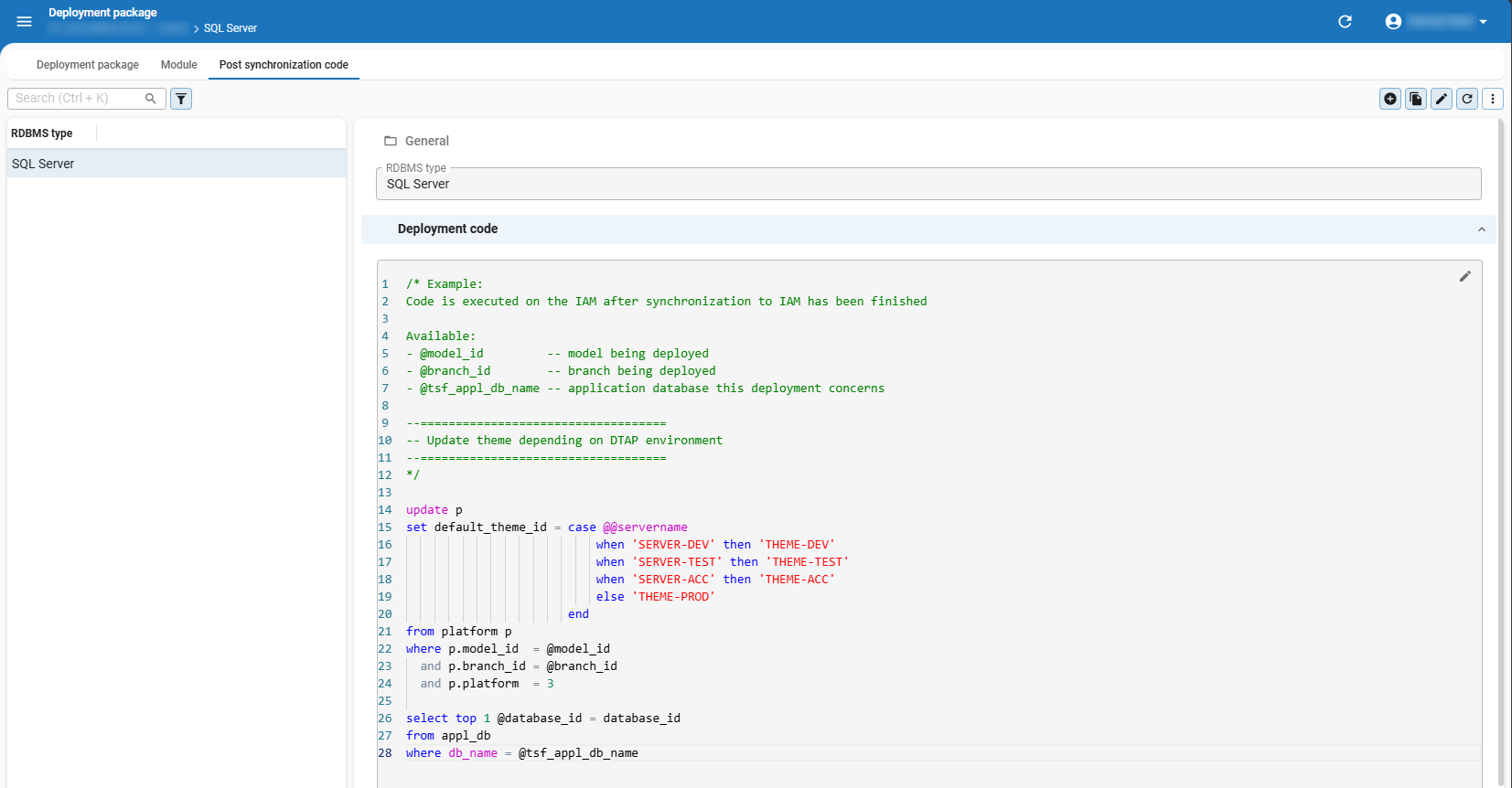Image resolution: width=1512 pixels, height=788 pixels.
Task: Click the '@model_id' comment on line 5
Action: (x=451, y=354)
